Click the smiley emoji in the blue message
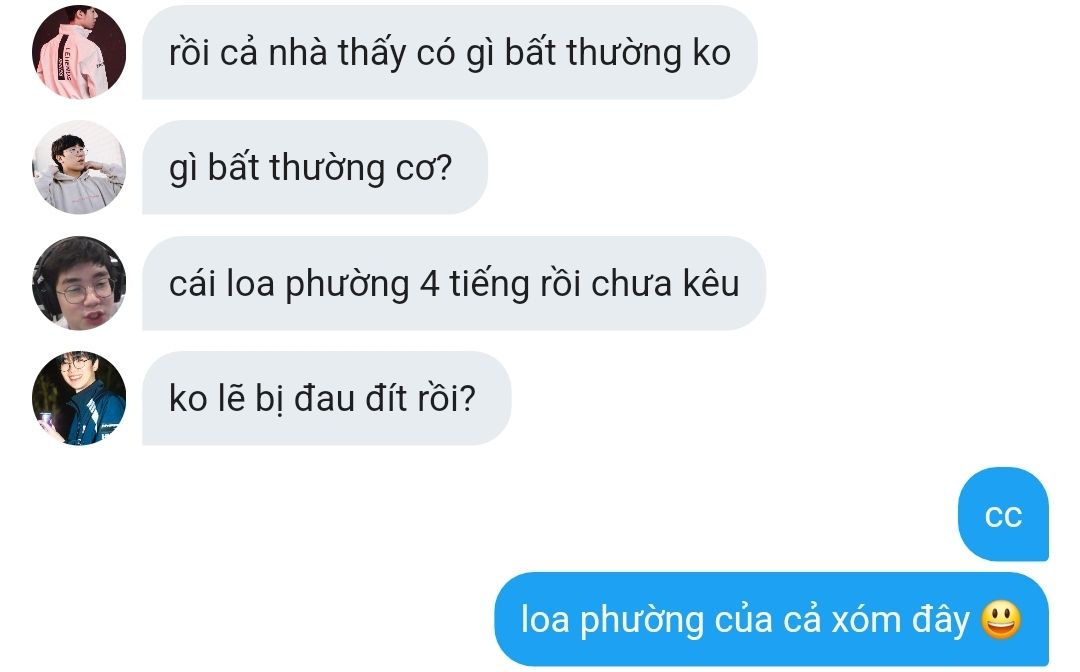Image resolution: width=1080 pixels, height=672 pixels. point(1000,619)
